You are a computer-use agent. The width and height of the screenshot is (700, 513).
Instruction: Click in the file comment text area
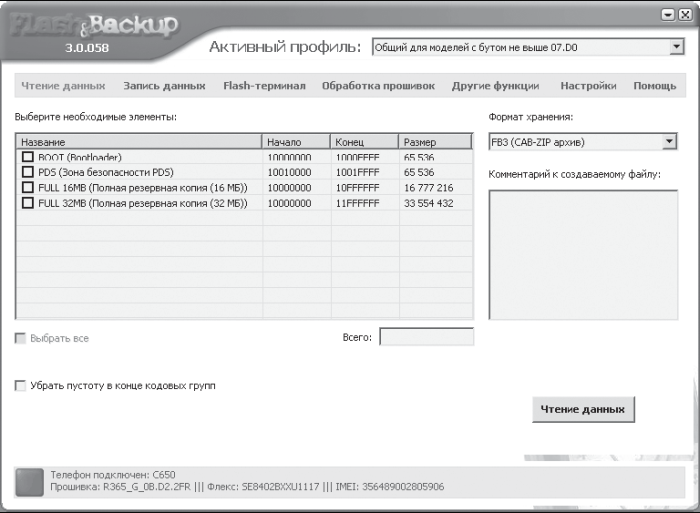pos(583,254)
